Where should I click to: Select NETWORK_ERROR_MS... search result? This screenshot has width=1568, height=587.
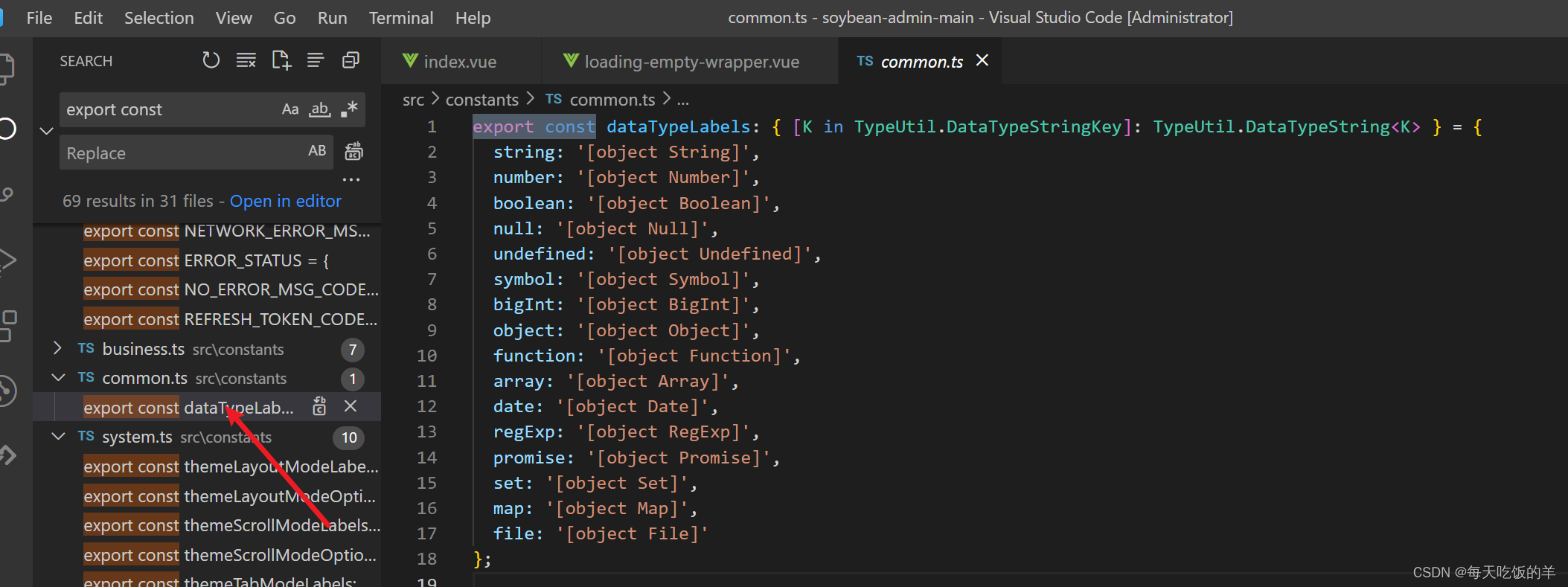tap(227, 231)
